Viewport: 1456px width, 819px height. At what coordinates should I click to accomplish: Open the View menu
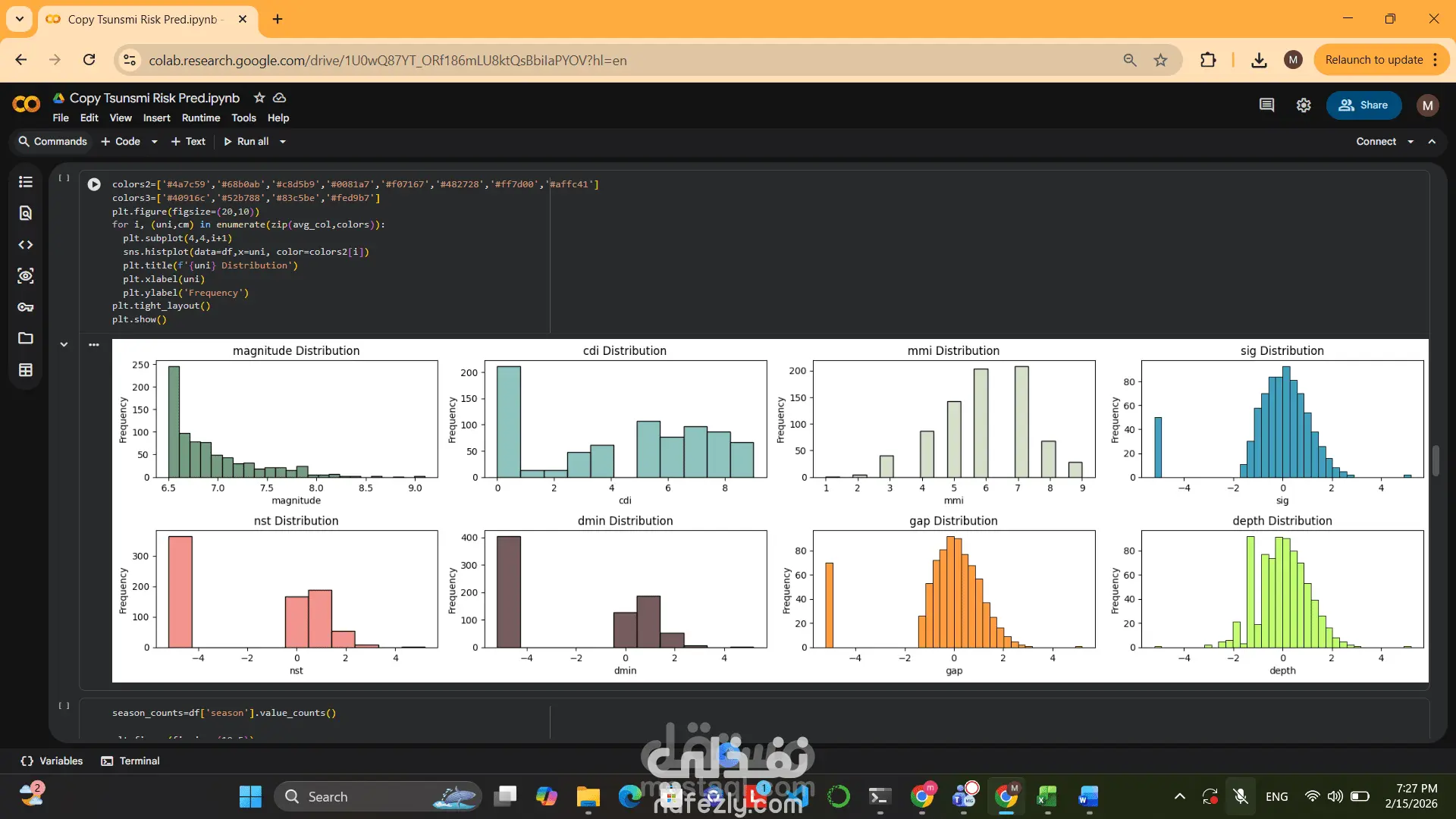121,118
